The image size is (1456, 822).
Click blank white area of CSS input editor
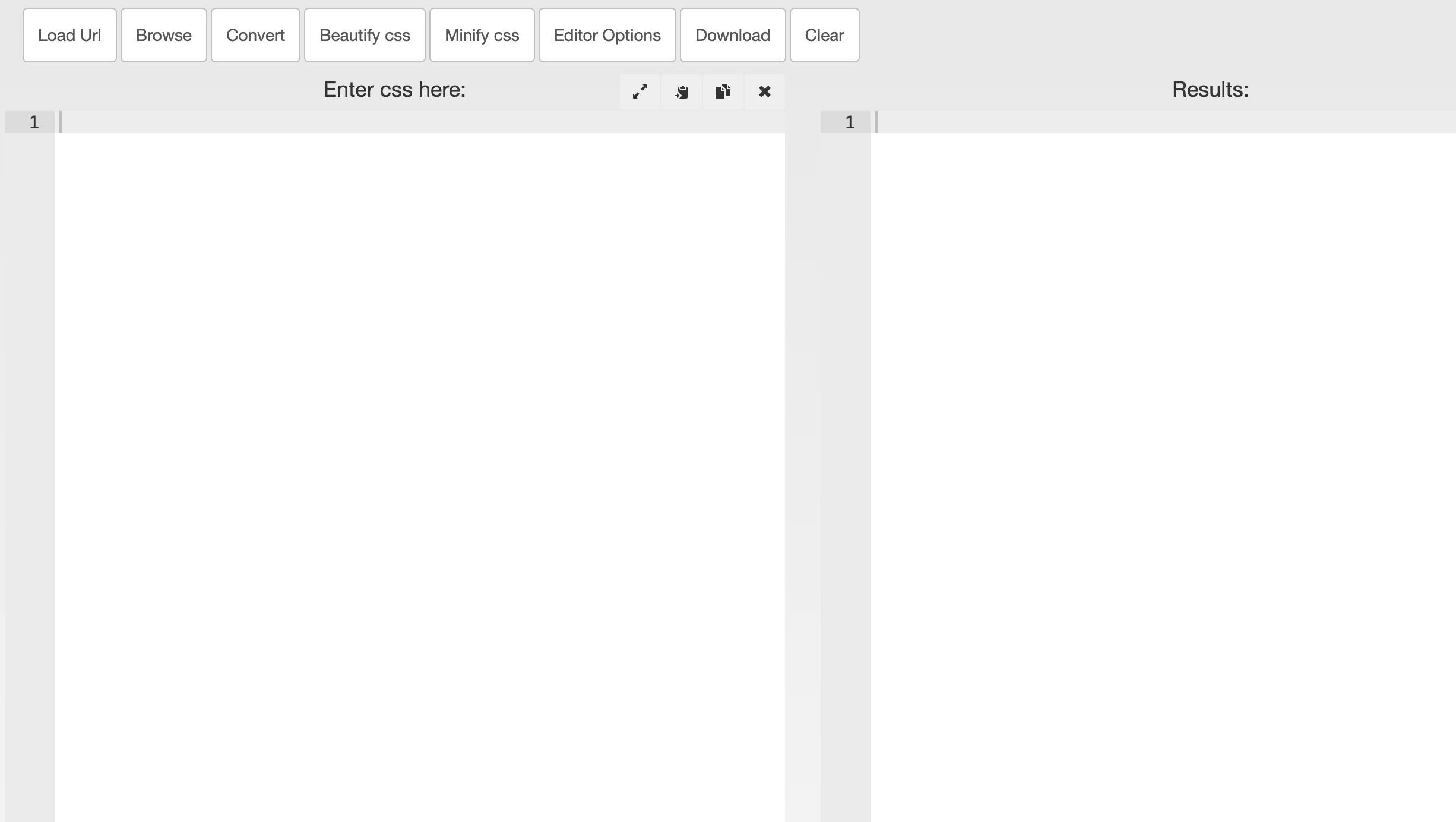[416, 445]
